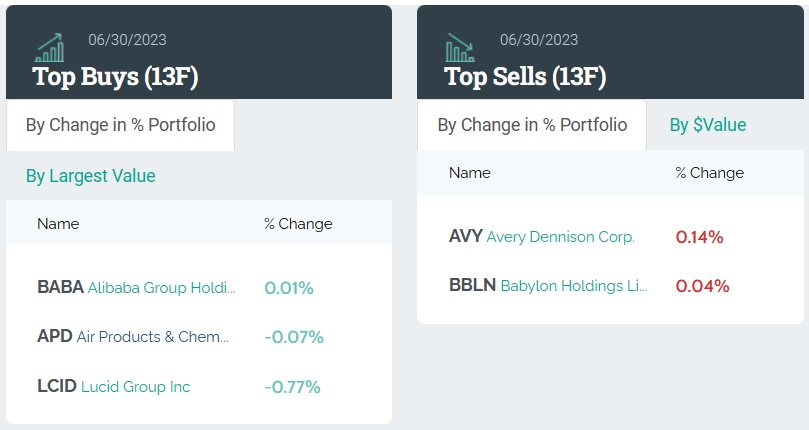Click '% Change' column header in Top Sells
This screenshot has height=430, width=809.
709,173
